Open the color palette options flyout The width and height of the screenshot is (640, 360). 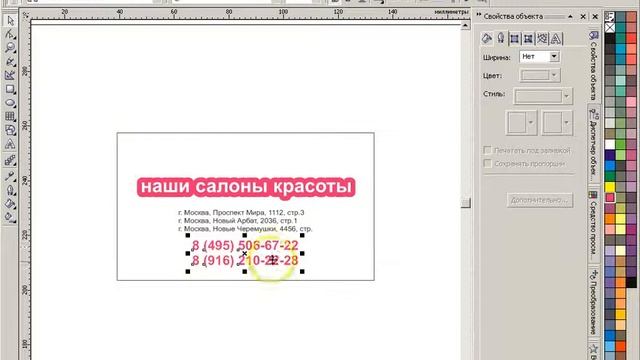(x=610, y=17)
